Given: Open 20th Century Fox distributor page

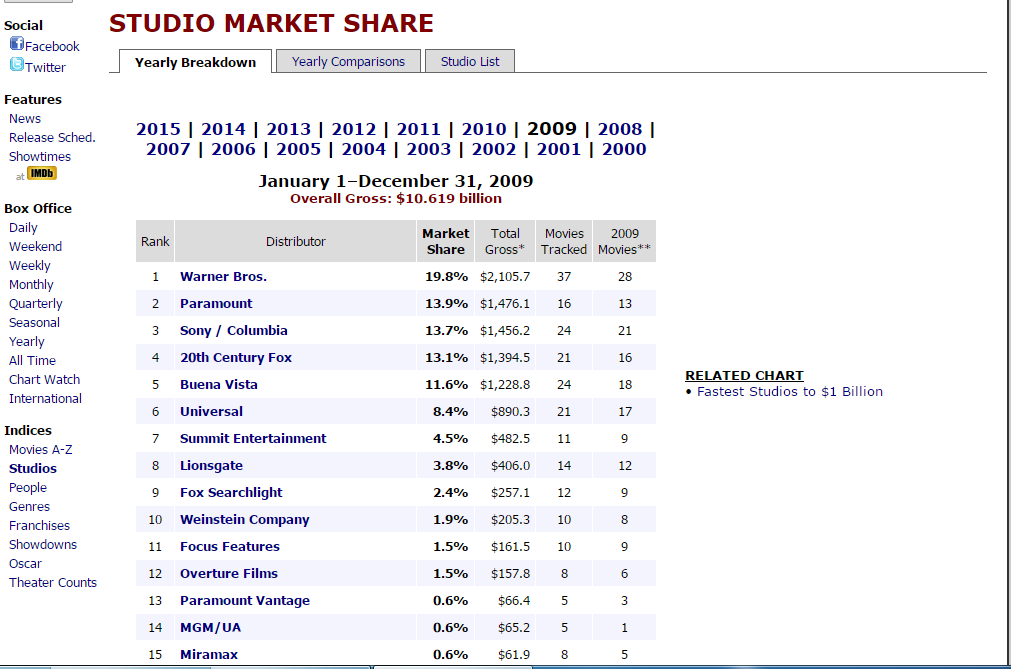Looking at the screenshot, I should point(236,358).
